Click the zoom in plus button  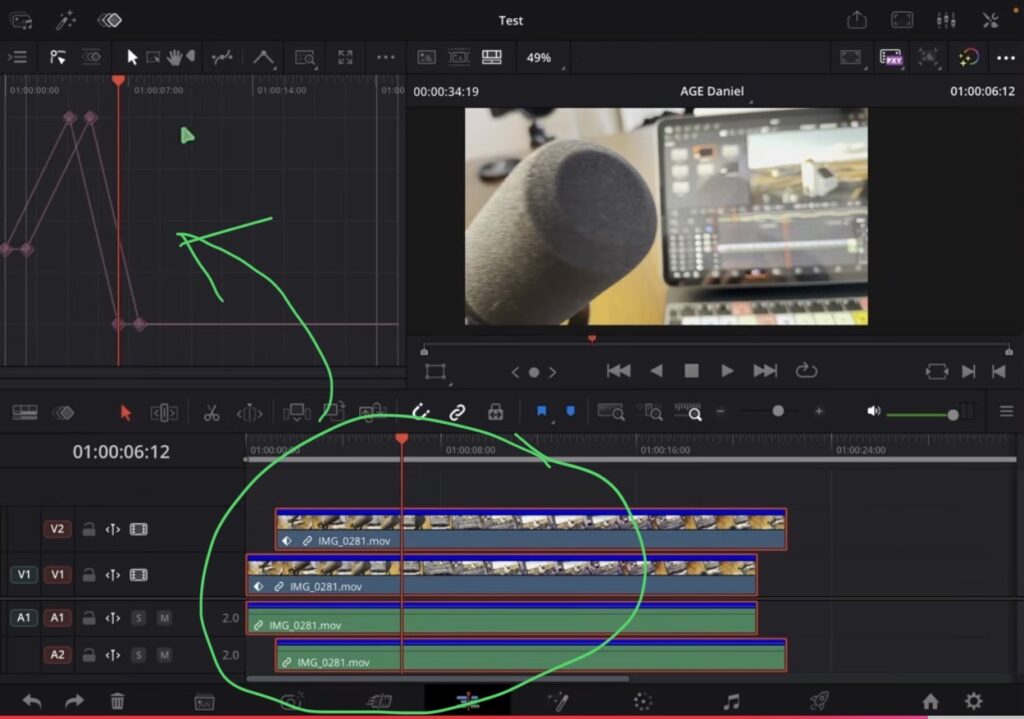(x=818, y=411)
